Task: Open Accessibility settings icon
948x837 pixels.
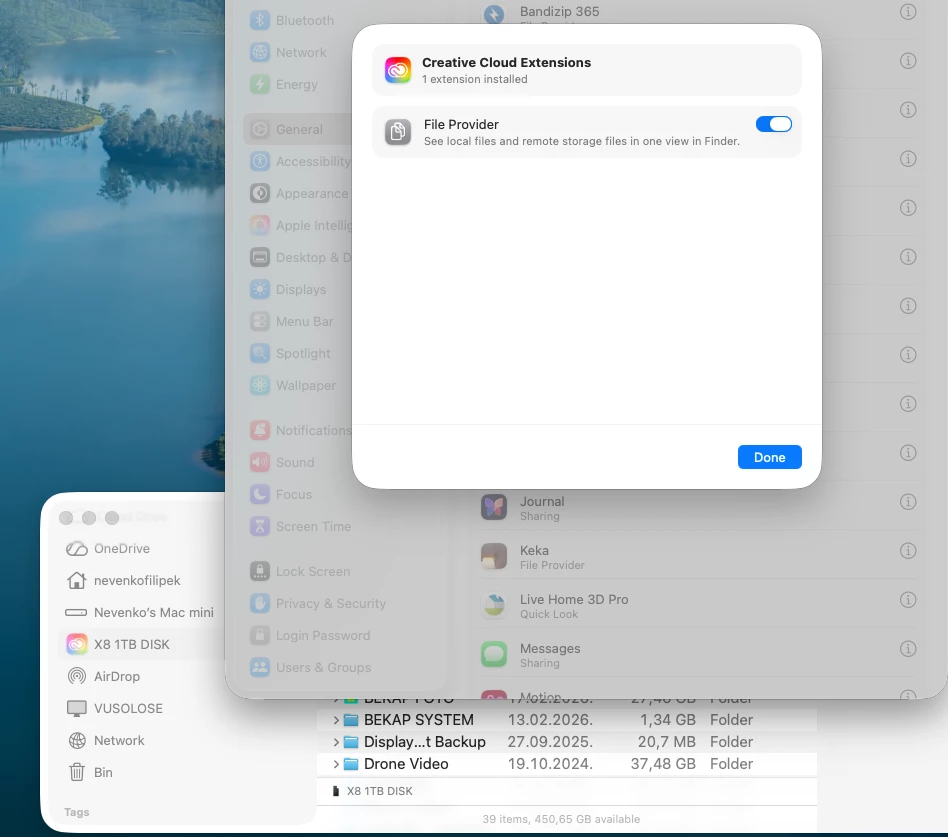Action: (260, 161)
